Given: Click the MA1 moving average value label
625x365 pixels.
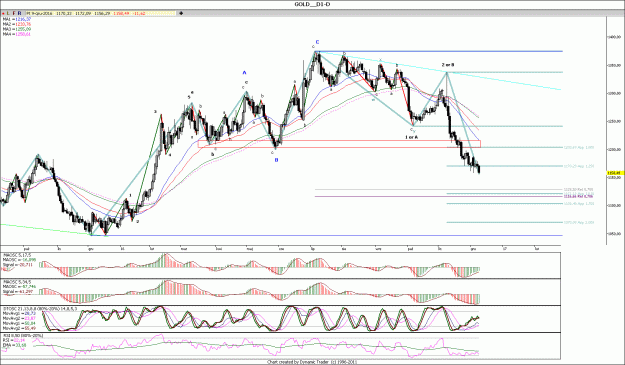Looking at the screenshot, I should [17, 19].
